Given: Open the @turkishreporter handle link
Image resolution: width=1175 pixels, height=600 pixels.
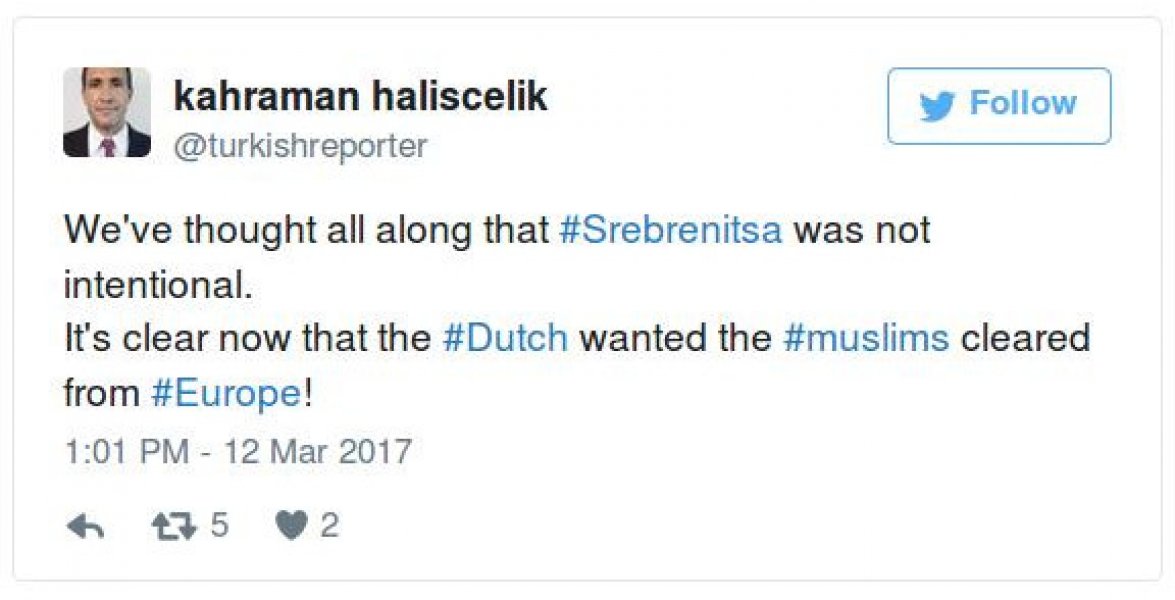Looking at the screenshot, I should pyautogui.click(x=301, y=146).
